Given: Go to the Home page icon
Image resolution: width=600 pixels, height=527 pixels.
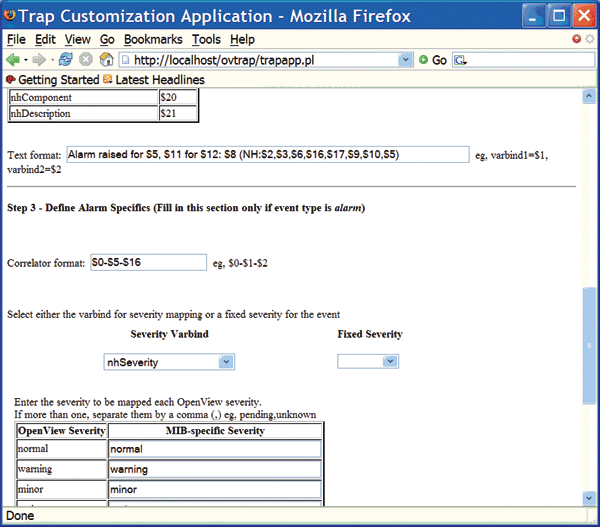Looking at the screenshot, I should point(106,60).
